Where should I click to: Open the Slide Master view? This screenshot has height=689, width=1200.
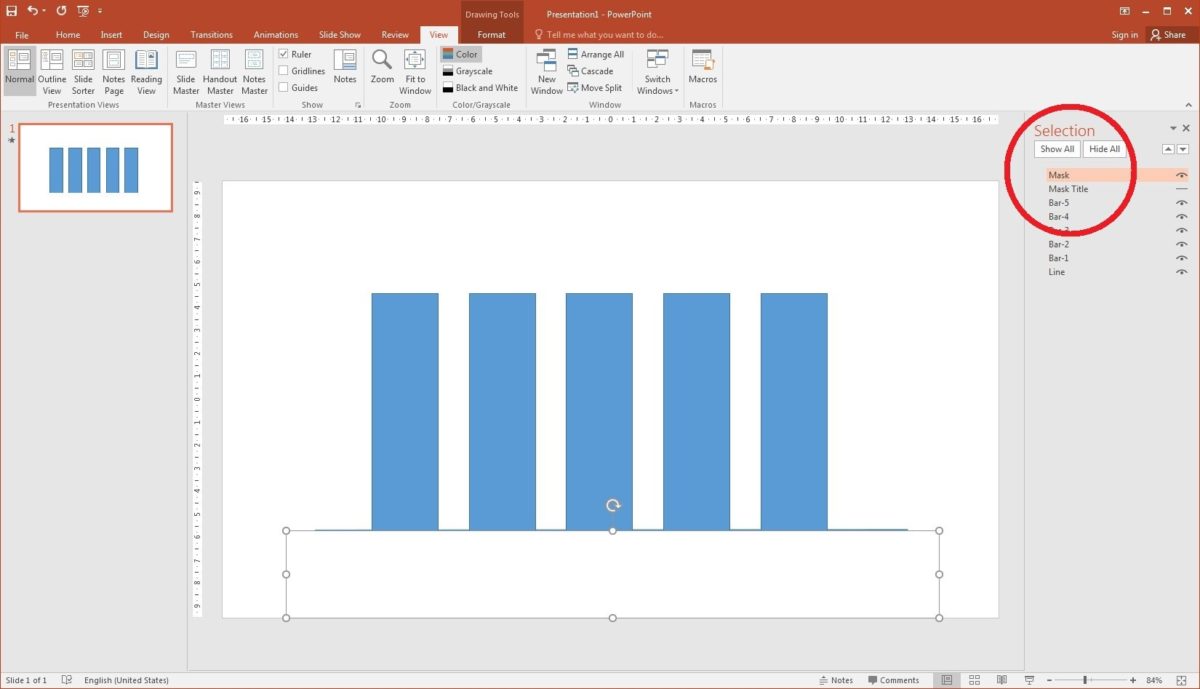185,70
